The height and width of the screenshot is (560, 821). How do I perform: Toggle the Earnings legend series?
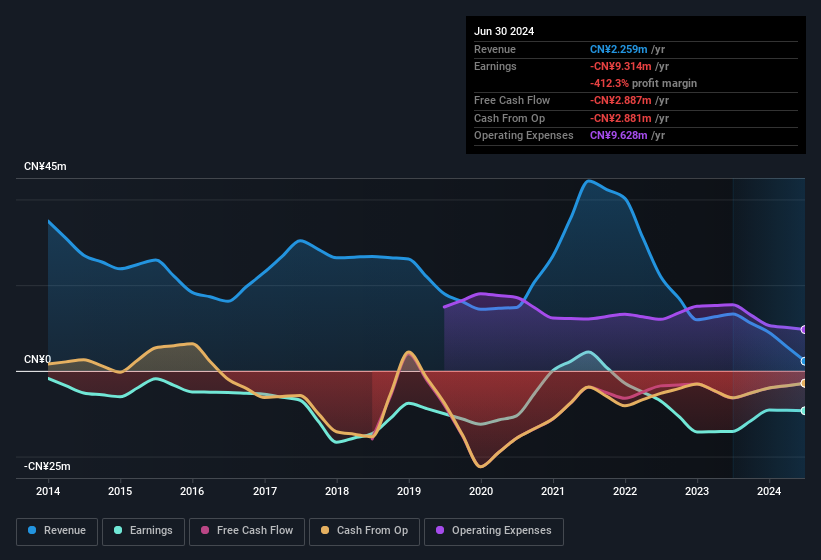(143, 531)
